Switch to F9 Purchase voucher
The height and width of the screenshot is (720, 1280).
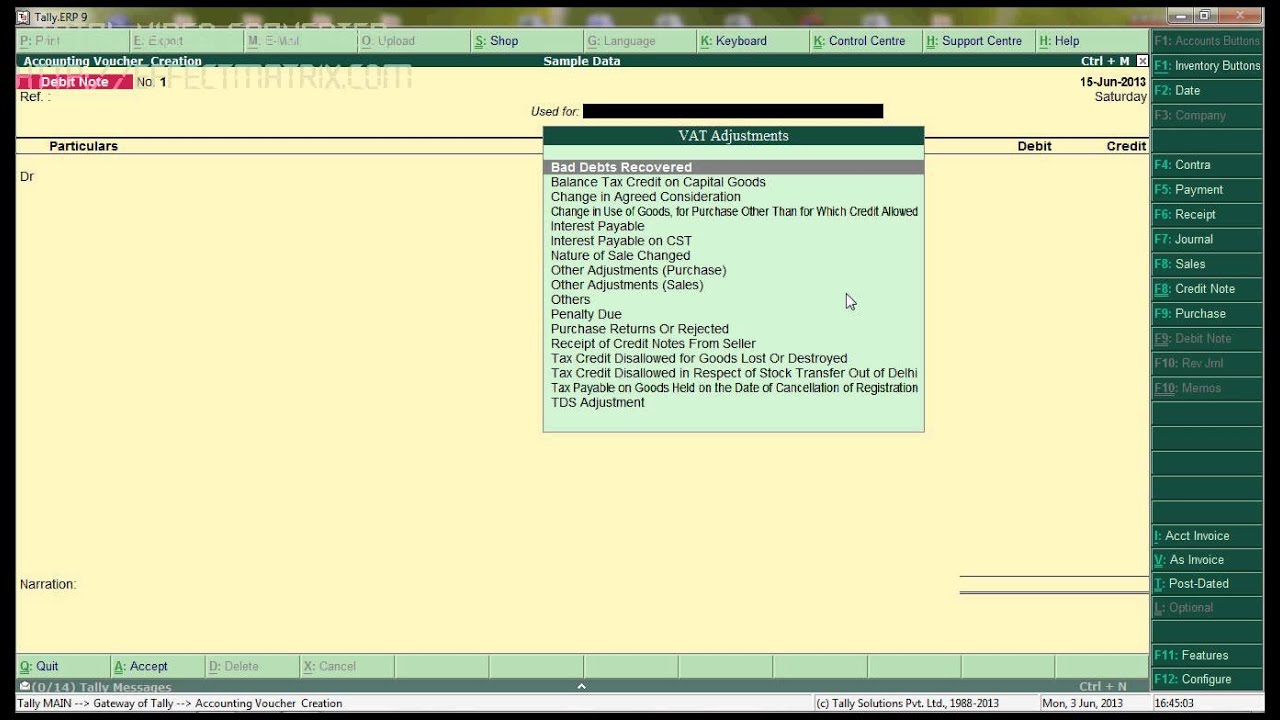pyautogui.click(x=1207, y=314)
